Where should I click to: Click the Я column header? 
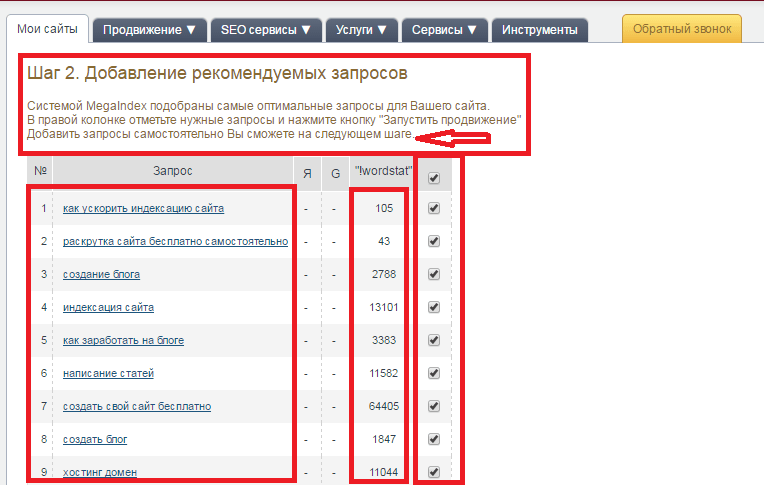point(307,174)
